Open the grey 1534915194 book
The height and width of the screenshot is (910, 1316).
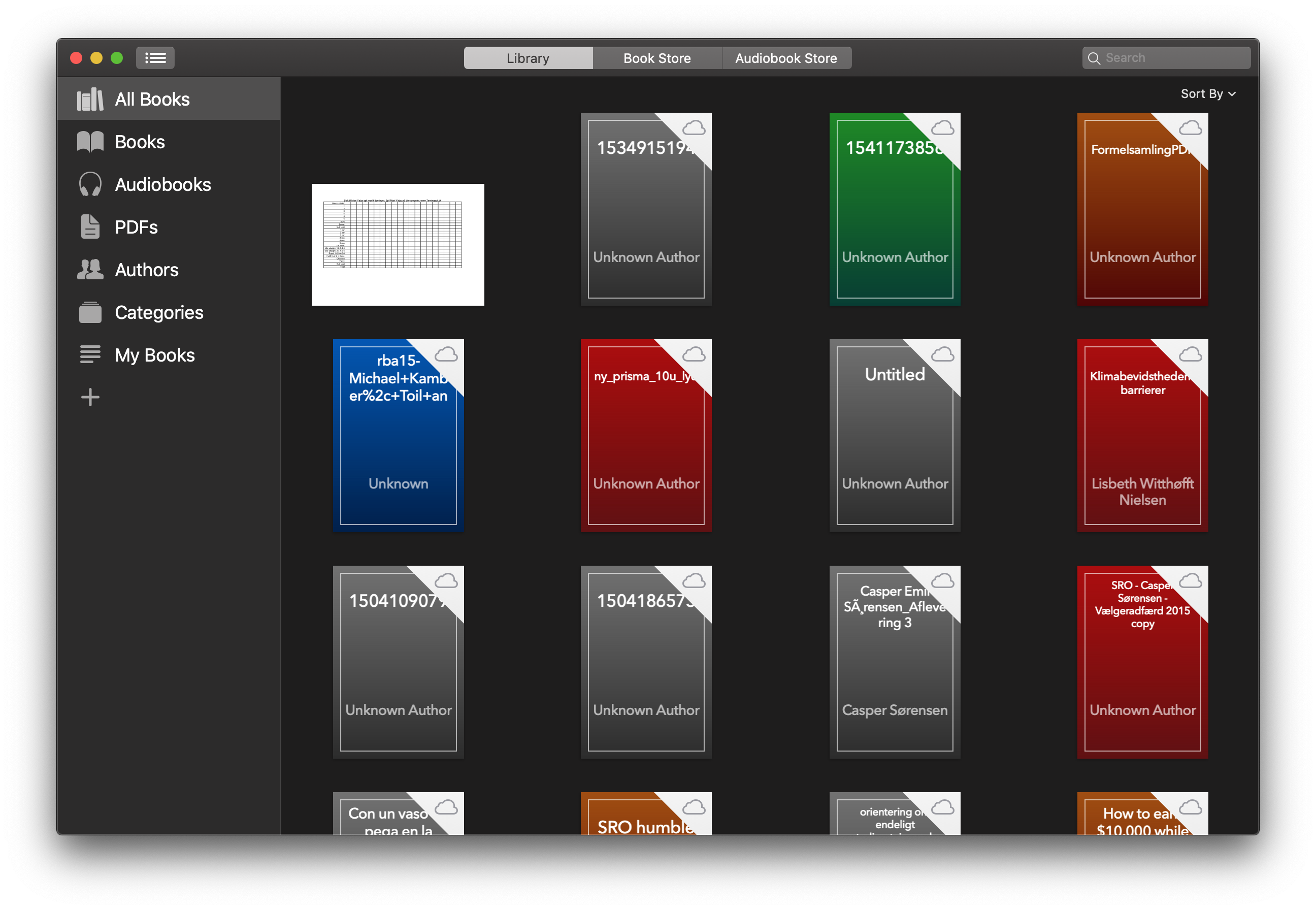pos(646,209)
